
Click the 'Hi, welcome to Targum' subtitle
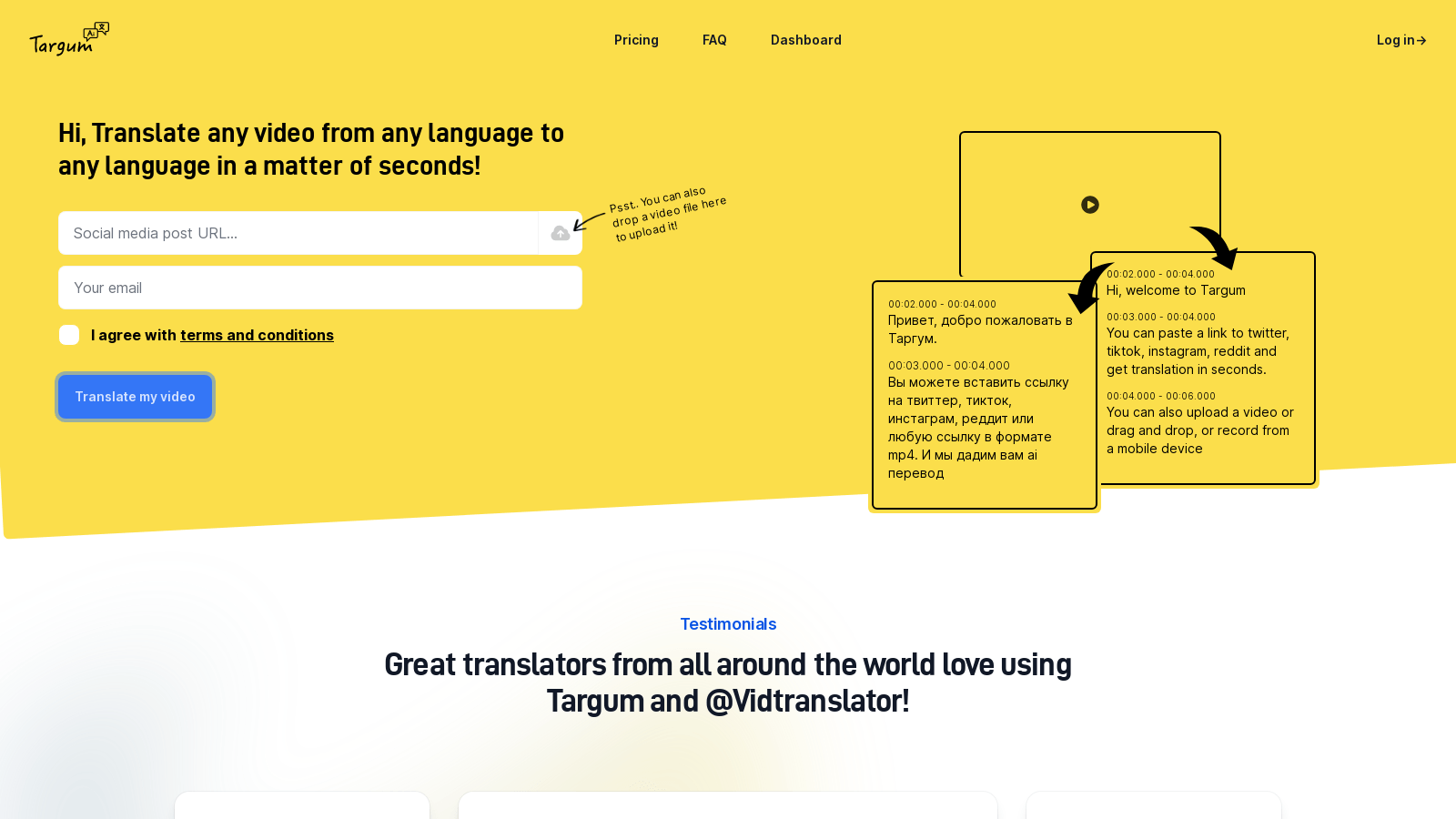[1176, 290]
